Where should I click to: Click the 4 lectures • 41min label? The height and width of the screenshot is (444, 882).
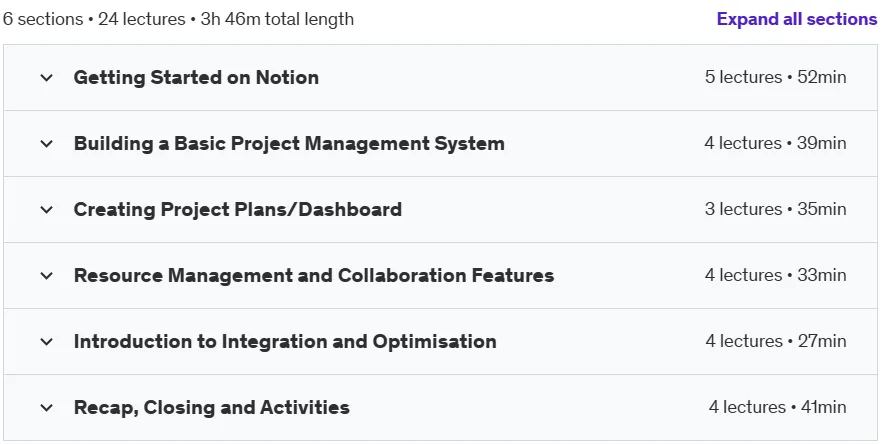click(777, 407)
